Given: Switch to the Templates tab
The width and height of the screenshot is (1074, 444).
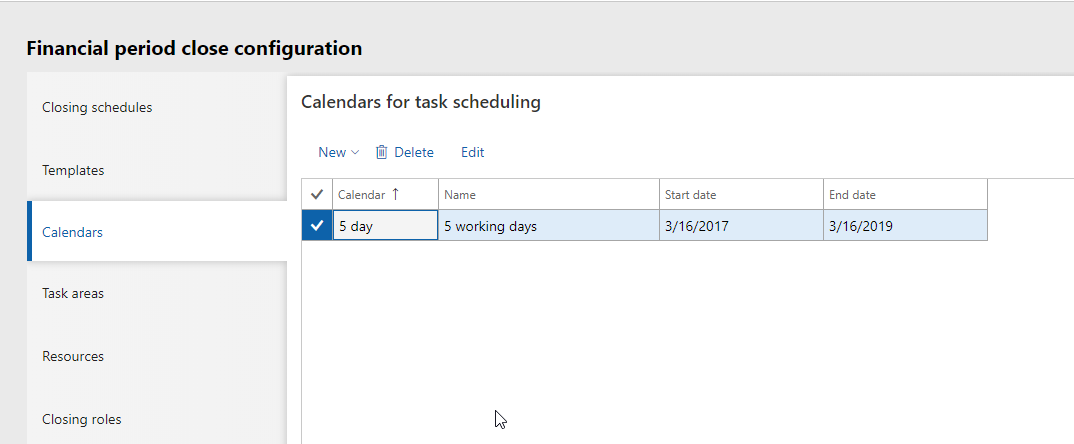Looking at the screenshot, I should coord(73,170).
